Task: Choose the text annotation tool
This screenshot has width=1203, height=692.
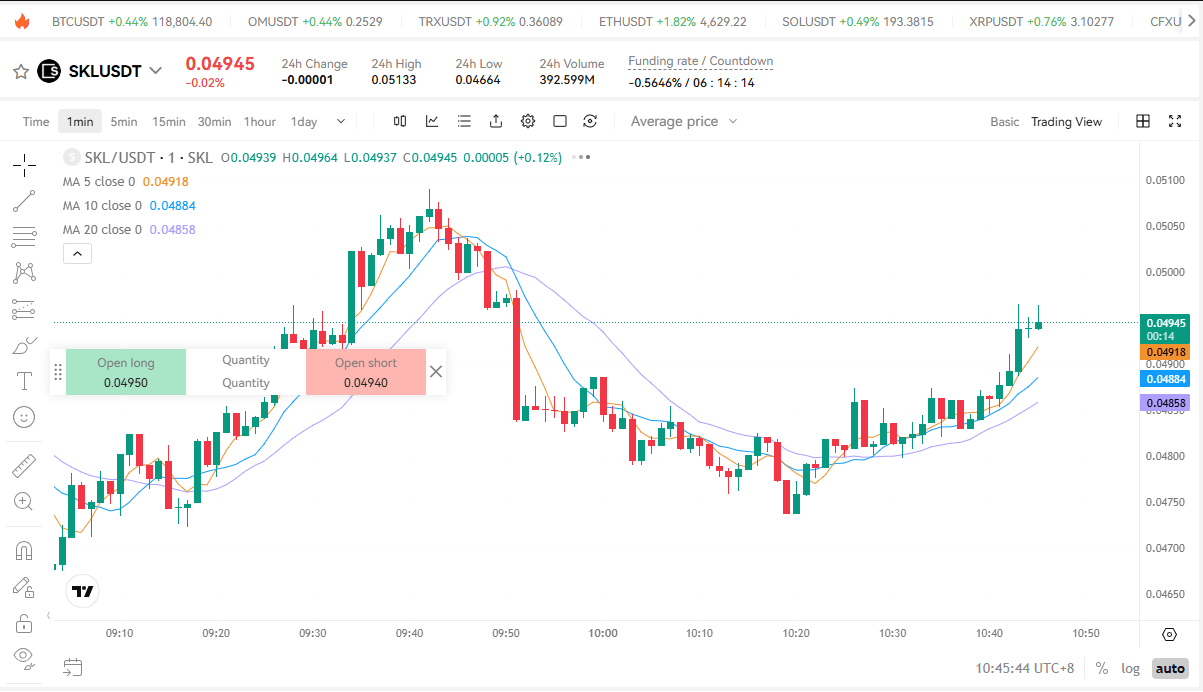Action: pos(24,380)
